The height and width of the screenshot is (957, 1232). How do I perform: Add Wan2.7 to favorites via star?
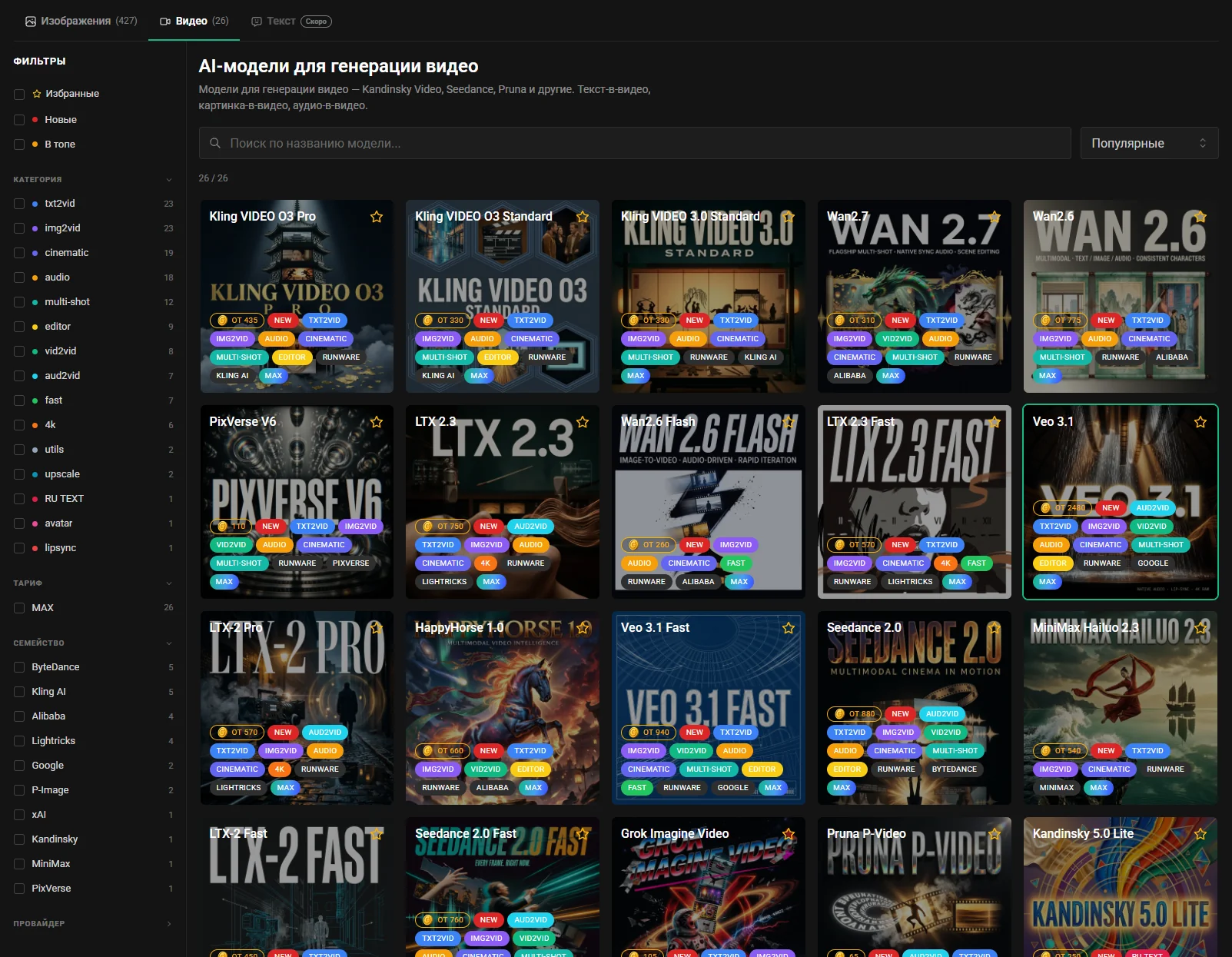point(995,217)
